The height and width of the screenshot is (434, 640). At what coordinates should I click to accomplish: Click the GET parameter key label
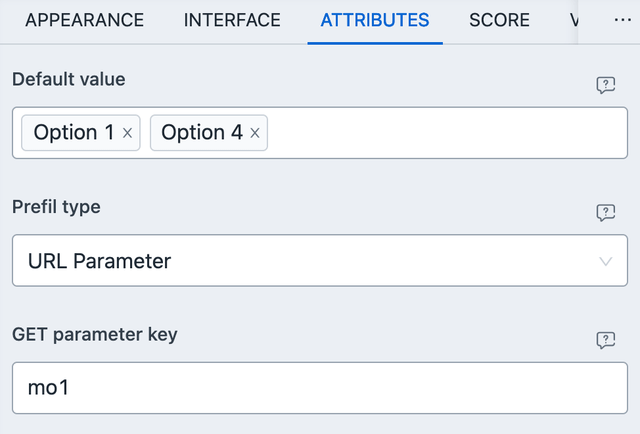click(94, 334)
